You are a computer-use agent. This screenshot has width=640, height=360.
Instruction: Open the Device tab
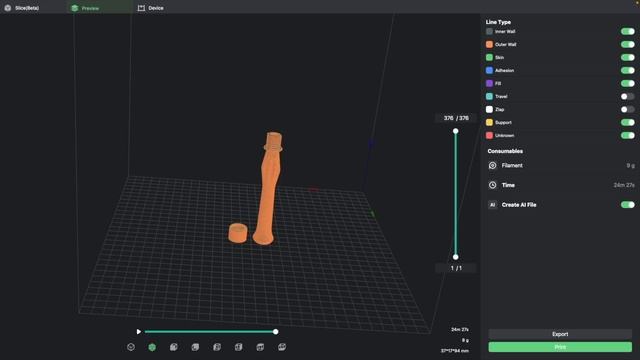click(x=151, y=8)
